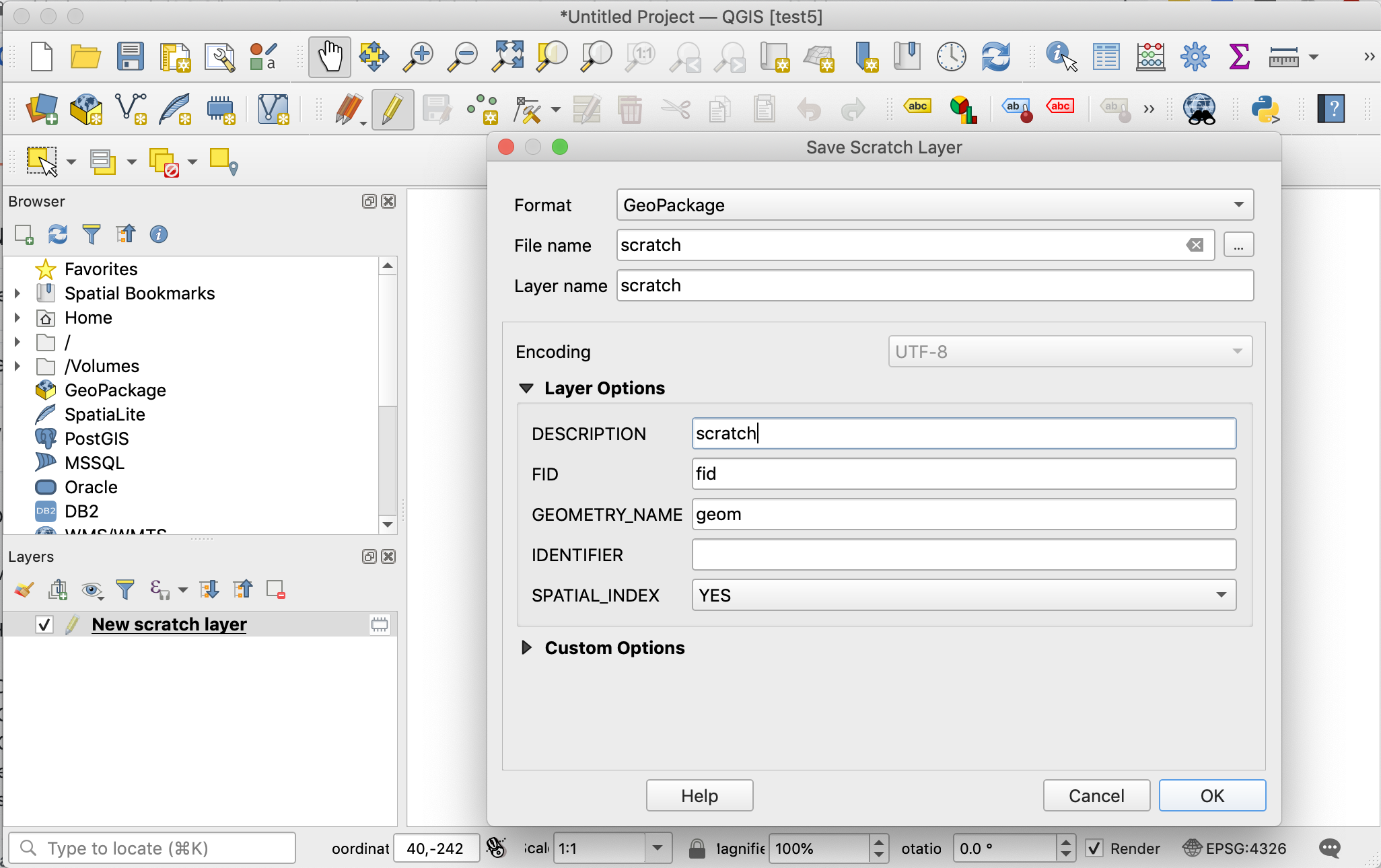Viewport: 1381px width, 868px height.
Task: Open the Format dropdown in Save Scratch Layer
Action: [x=1237, y=205]
